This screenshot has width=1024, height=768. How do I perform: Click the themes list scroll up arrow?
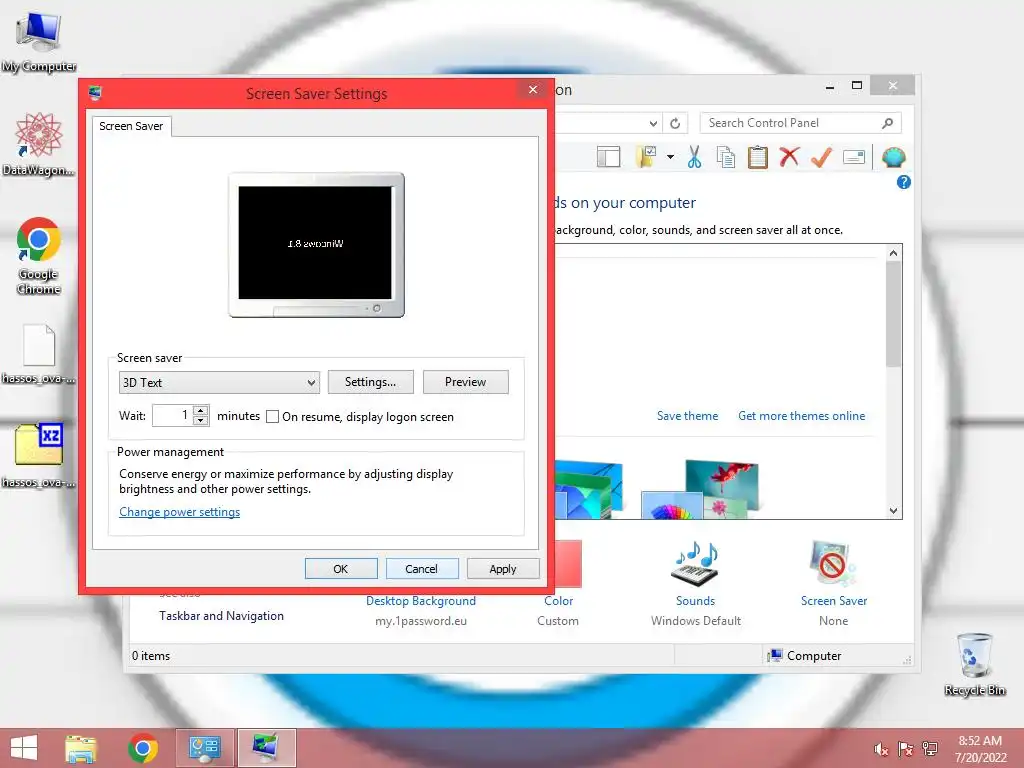(893, 253)
